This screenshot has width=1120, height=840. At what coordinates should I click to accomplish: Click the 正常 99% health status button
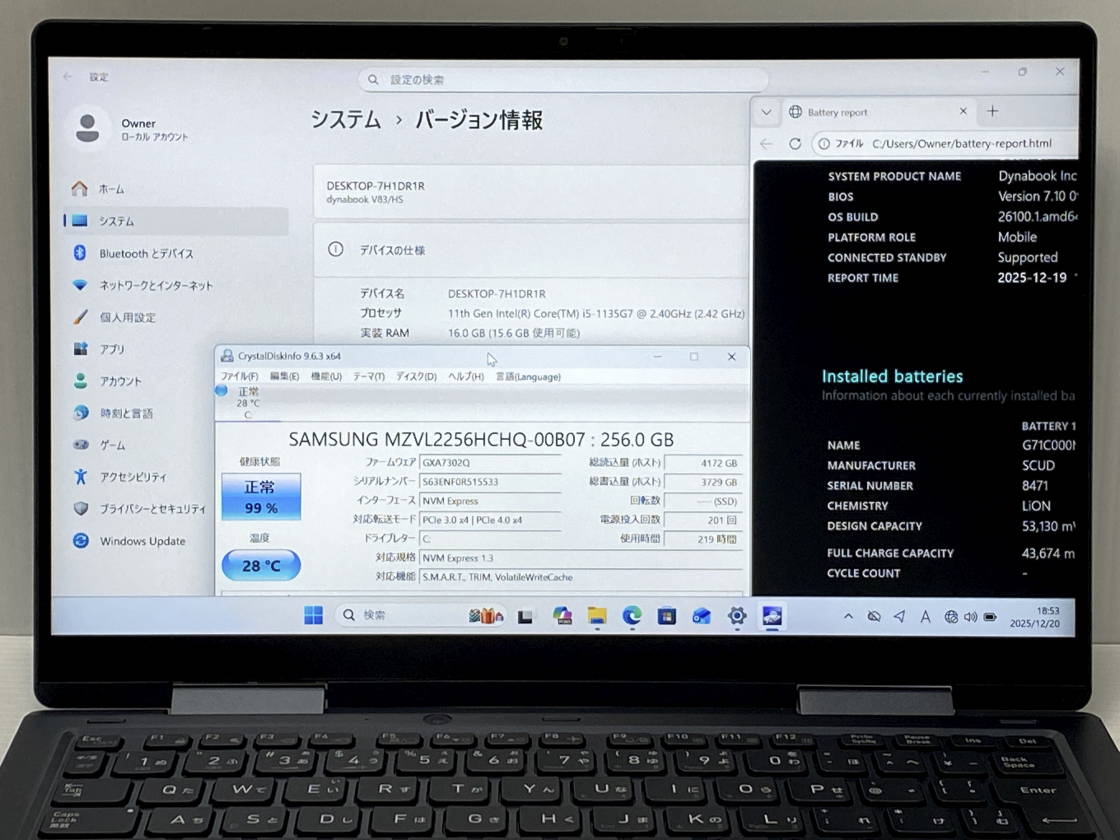261,497
